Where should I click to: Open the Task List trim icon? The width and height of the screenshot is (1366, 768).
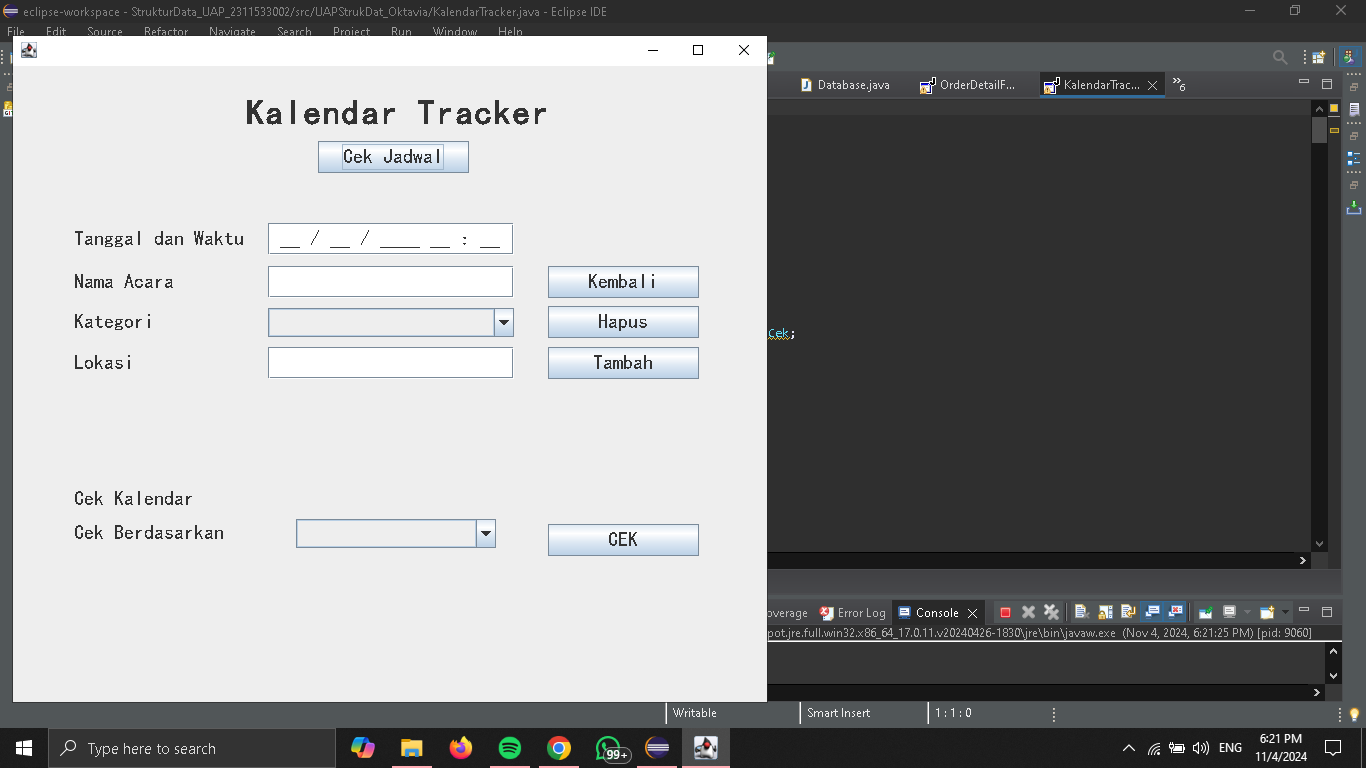point(1354,110)
